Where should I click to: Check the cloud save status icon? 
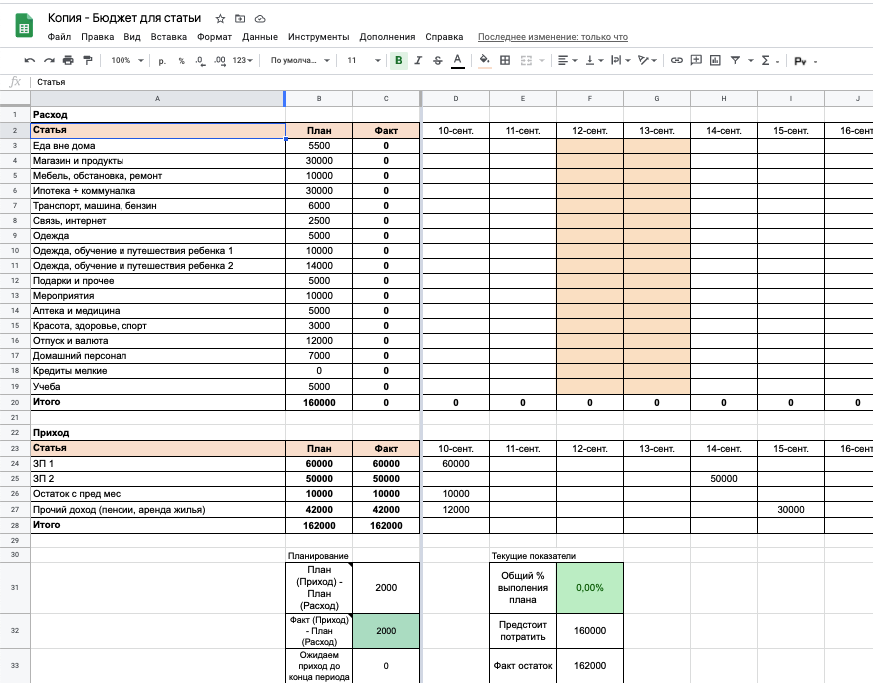coord(260,19)
